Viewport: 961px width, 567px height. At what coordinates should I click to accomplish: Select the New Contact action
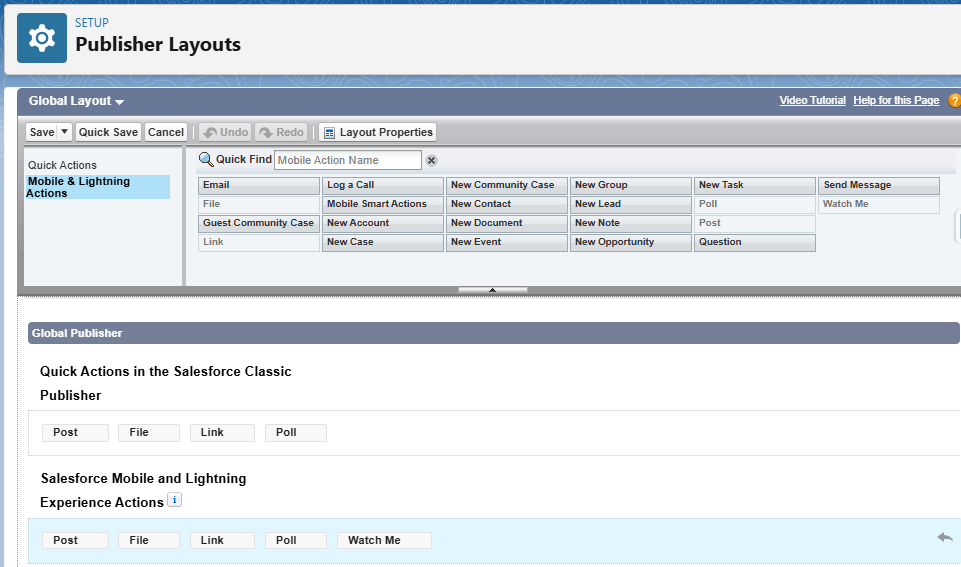[x=507, y=204]
